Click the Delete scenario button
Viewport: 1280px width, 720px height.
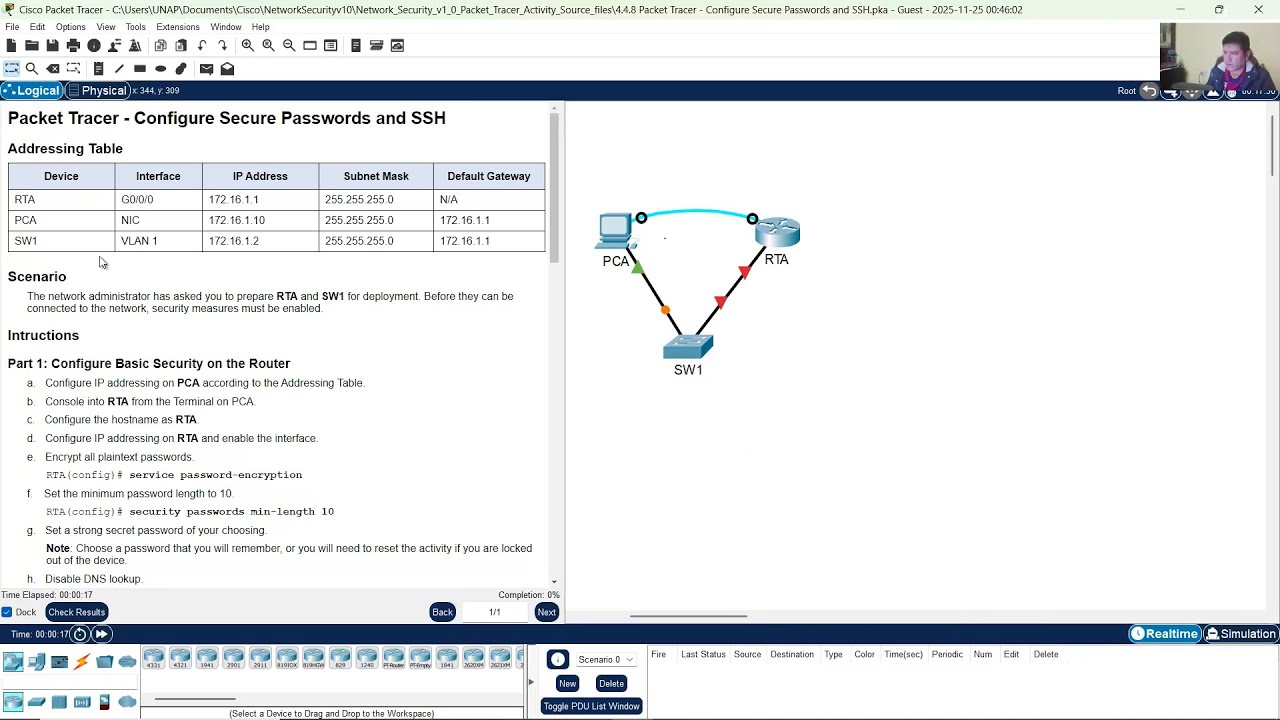pos(611,684)
